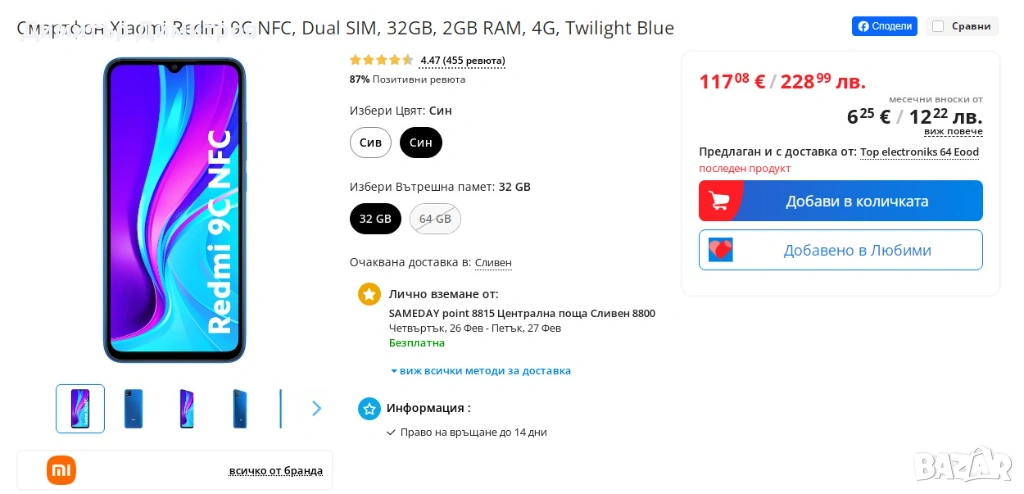Expand виж всички методи за доставка
The width and height of the screenshot is (1024, 494).
coord(481,371)
